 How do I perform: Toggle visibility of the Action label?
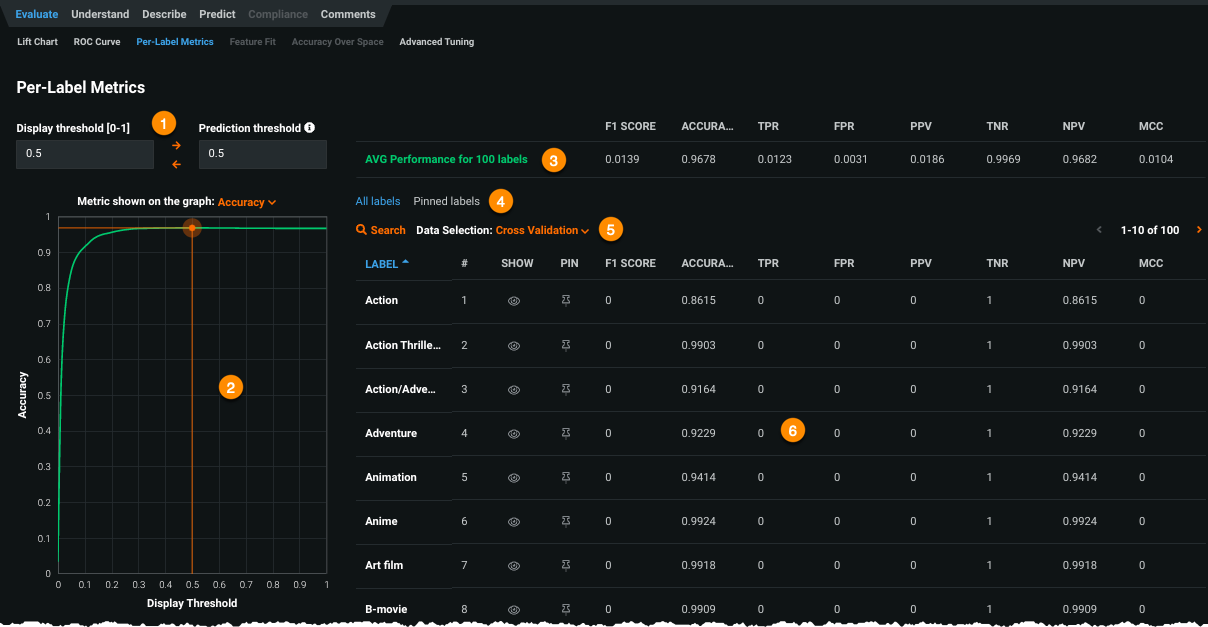tap(514, 301)
